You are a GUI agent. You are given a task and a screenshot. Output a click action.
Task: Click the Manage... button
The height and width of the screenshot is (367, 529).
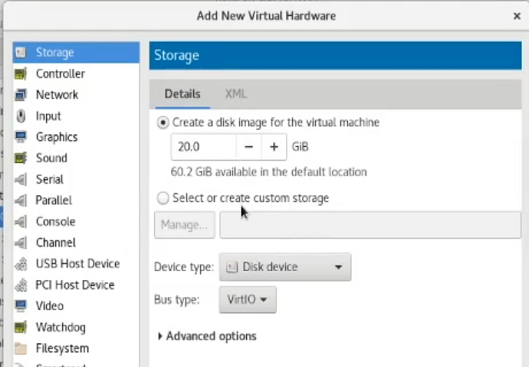[x=185, y=225]
